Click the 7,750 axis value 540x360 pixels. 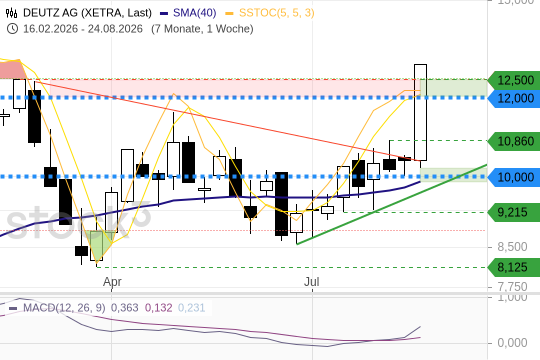512,287
